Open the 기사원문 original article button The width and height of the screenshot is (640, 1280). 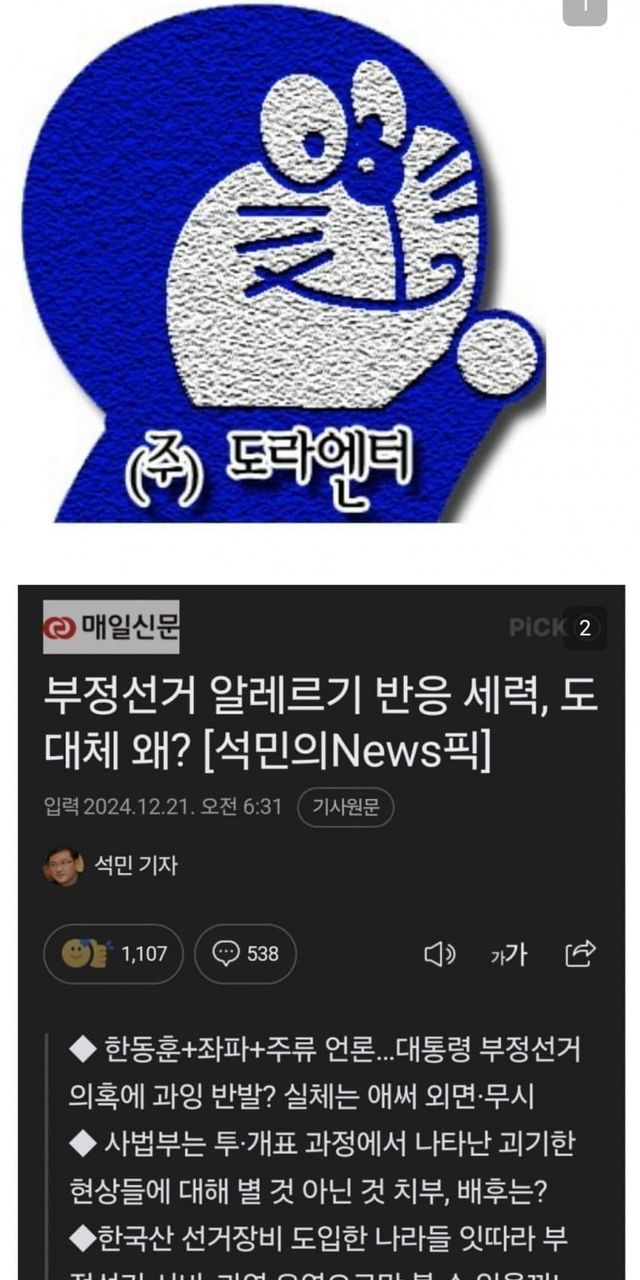point(346,807)
